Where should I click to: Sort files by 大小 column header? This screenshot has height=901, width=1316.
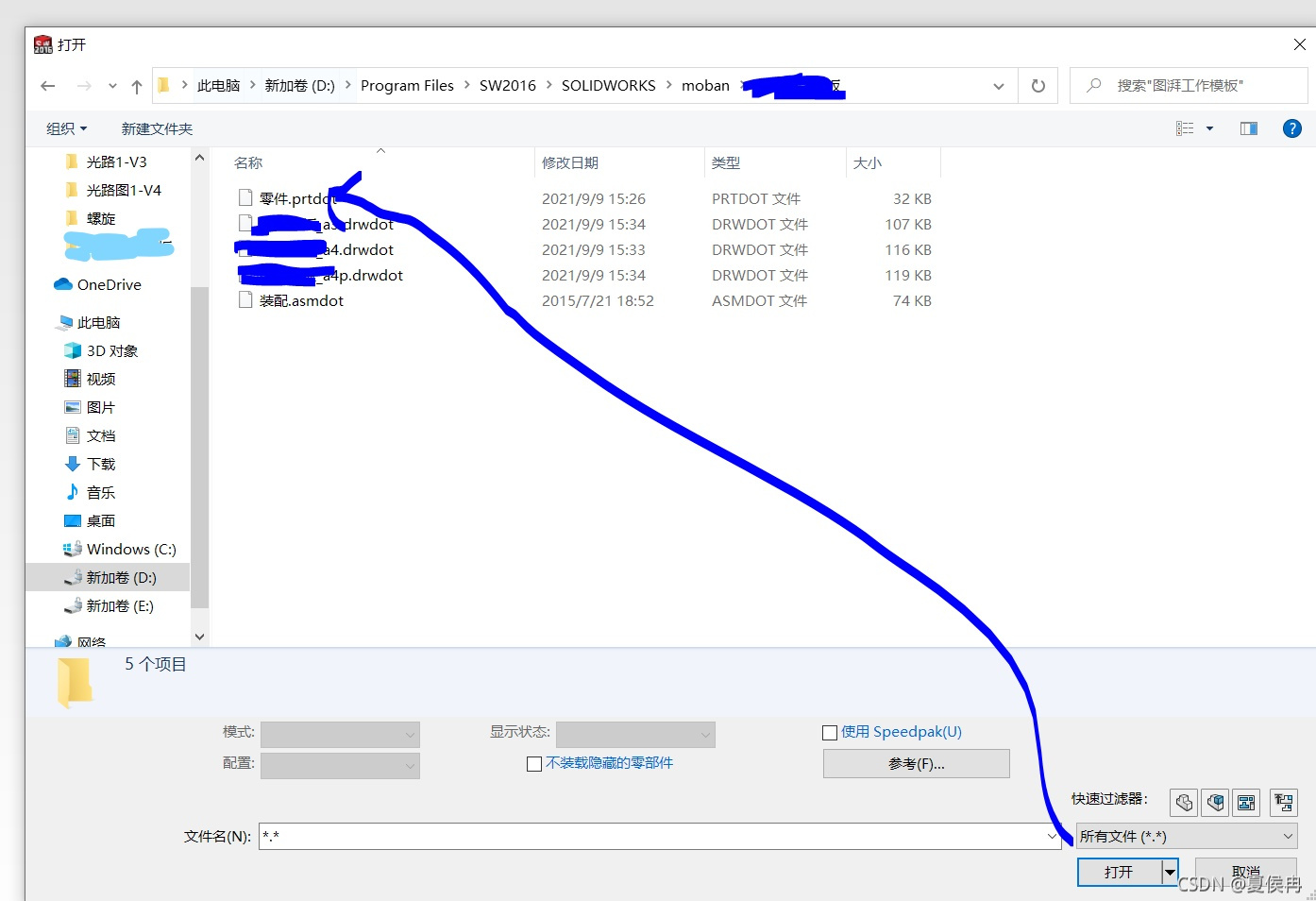[x=868, y=162]
